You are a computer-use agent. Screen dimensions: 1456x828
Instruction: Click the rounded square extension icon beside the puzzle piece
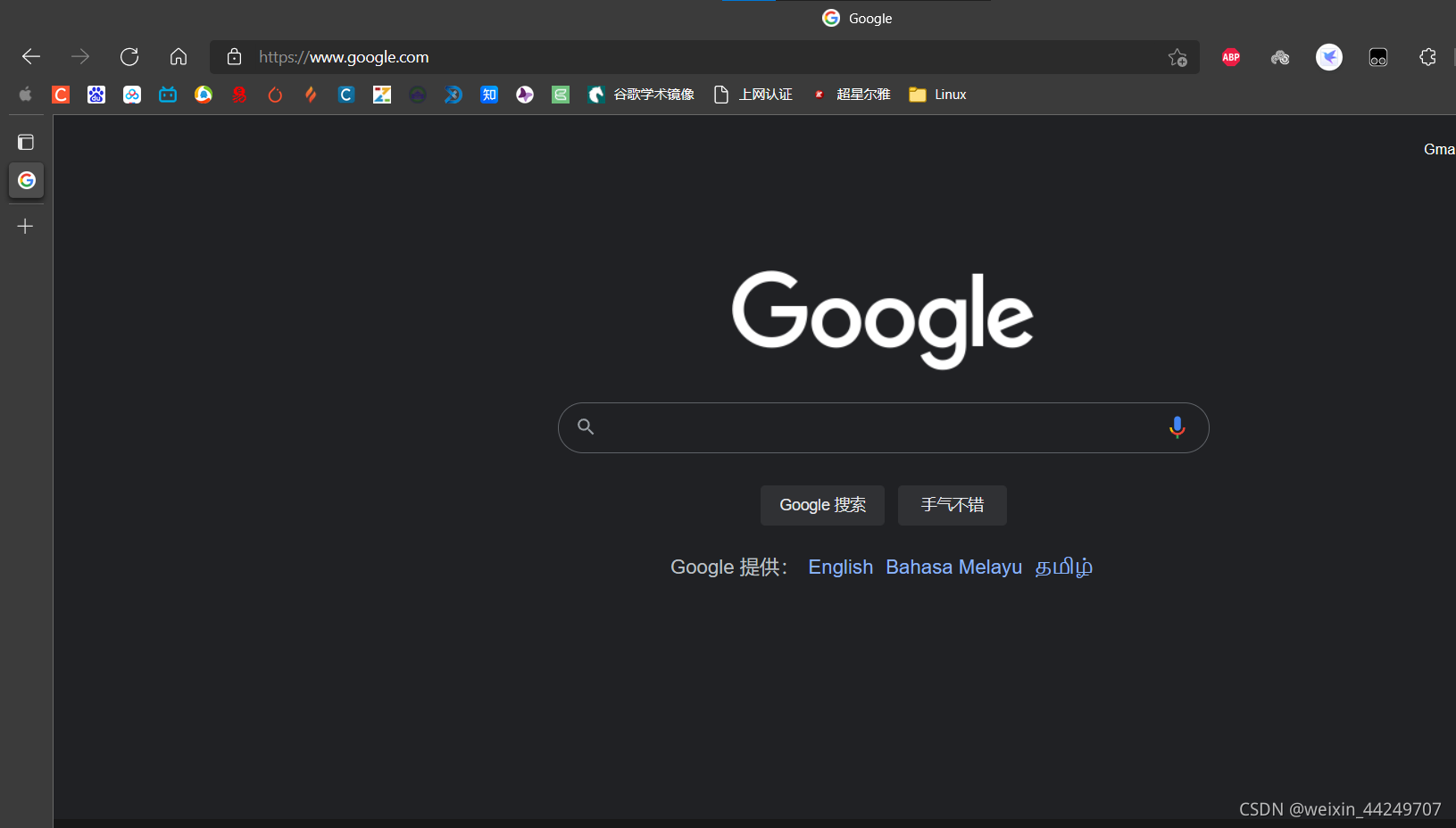click(1378, 57)
